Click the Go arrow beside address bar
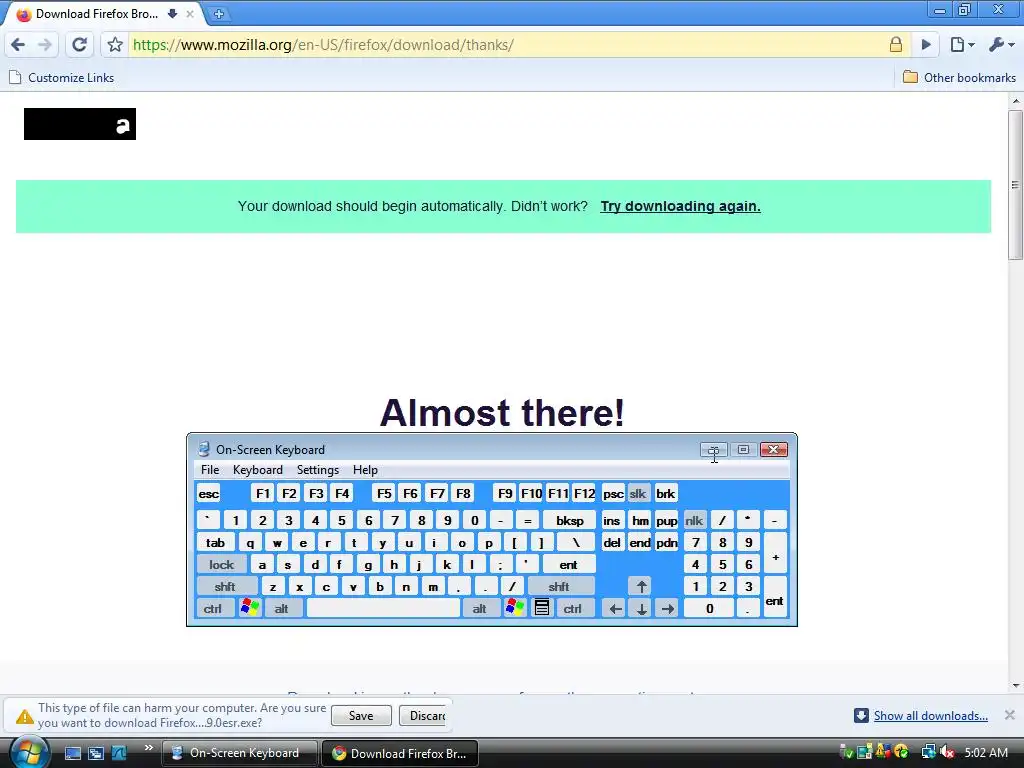The image size is (1024, 768). (926, 44)
